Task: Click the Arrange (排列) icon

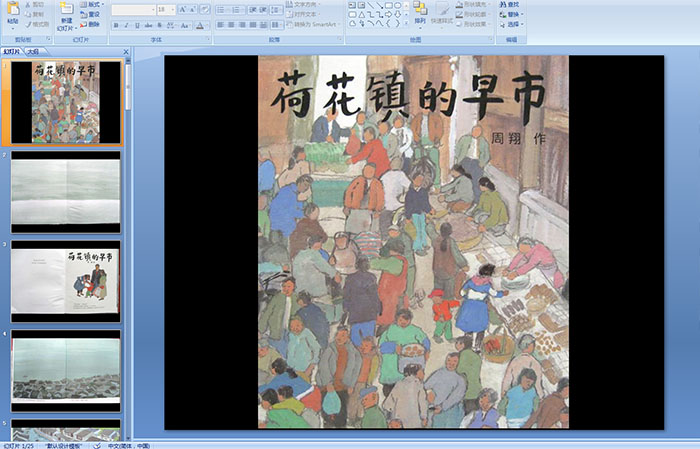Action: pyautogui.click(x=420, y=8)
